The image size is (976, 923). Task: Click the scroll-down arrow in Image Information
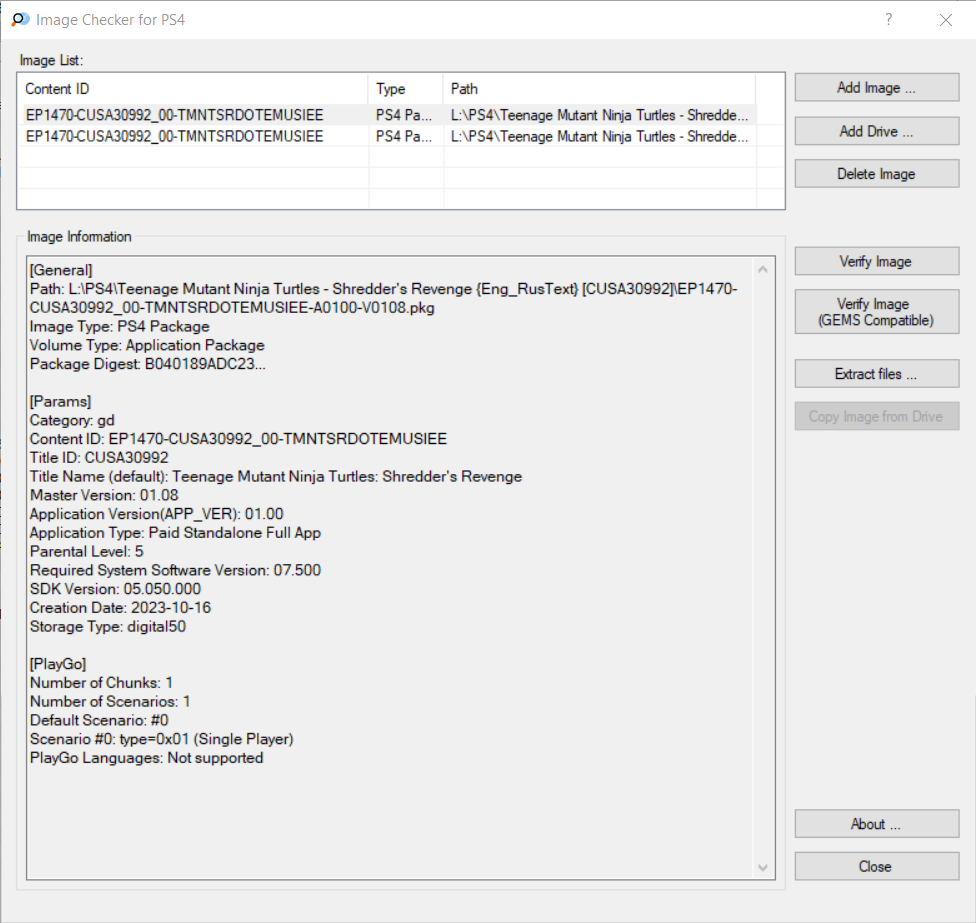click(x=762, y=867)
